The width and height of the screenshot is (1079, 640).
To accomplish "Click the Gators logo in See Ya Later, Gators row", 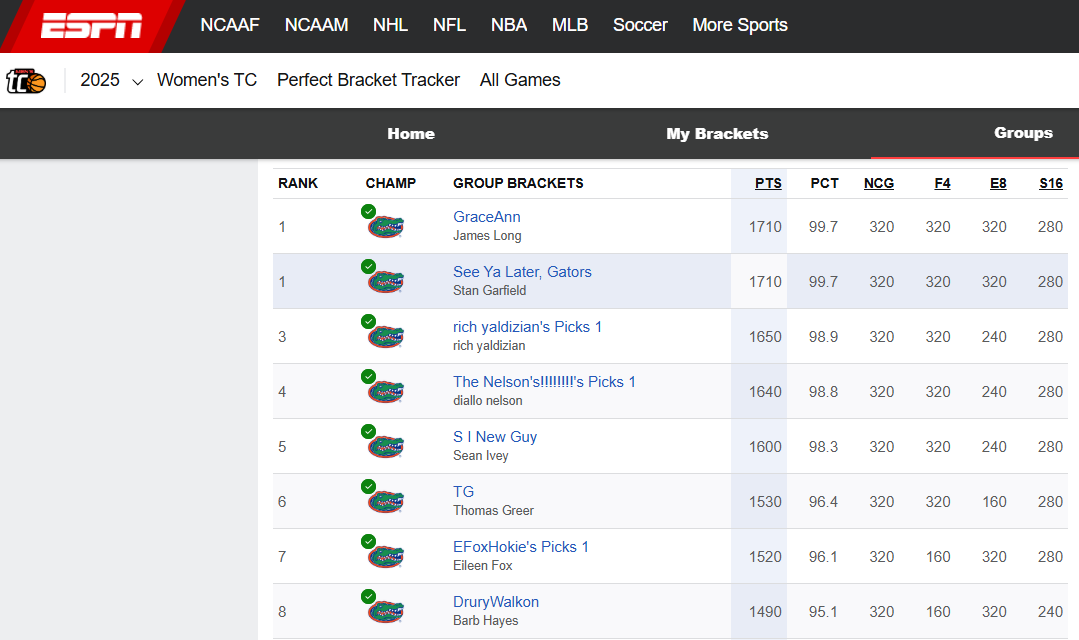I will pyautogui.click(x=385, y=281).
